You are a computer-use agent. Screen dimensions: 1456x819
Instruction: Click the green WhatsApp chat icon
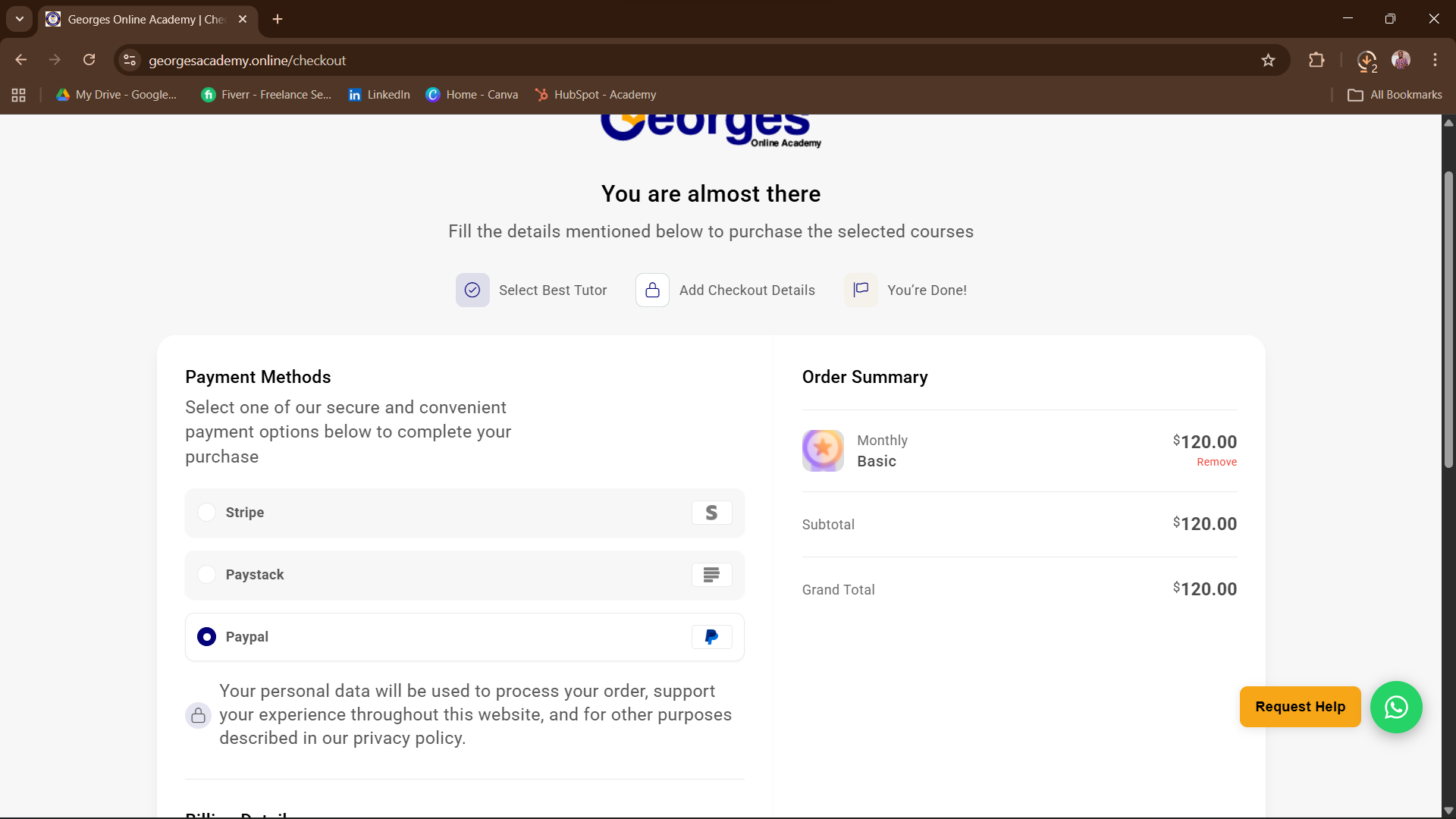click(1396, 707)
